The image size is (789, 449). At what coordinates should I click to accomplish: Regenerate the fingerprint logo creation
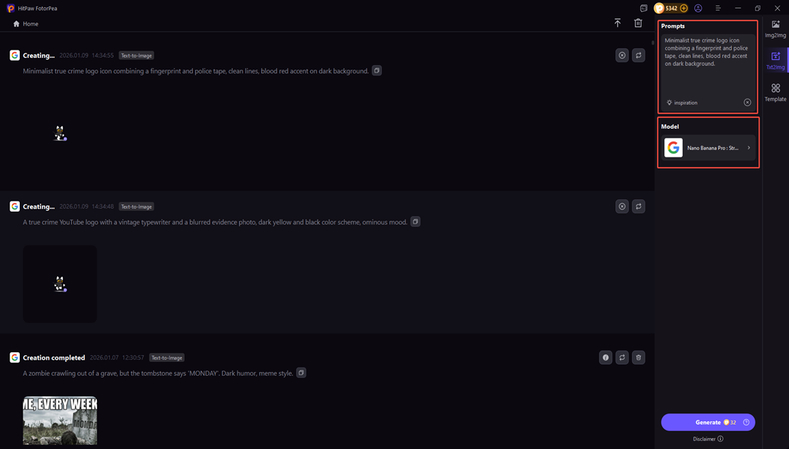638,56
